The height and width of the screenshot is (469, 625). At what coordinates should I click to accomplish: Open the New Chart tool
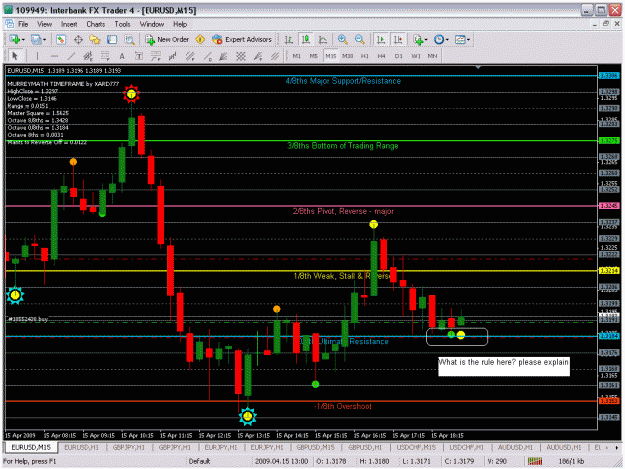point(15,39)
